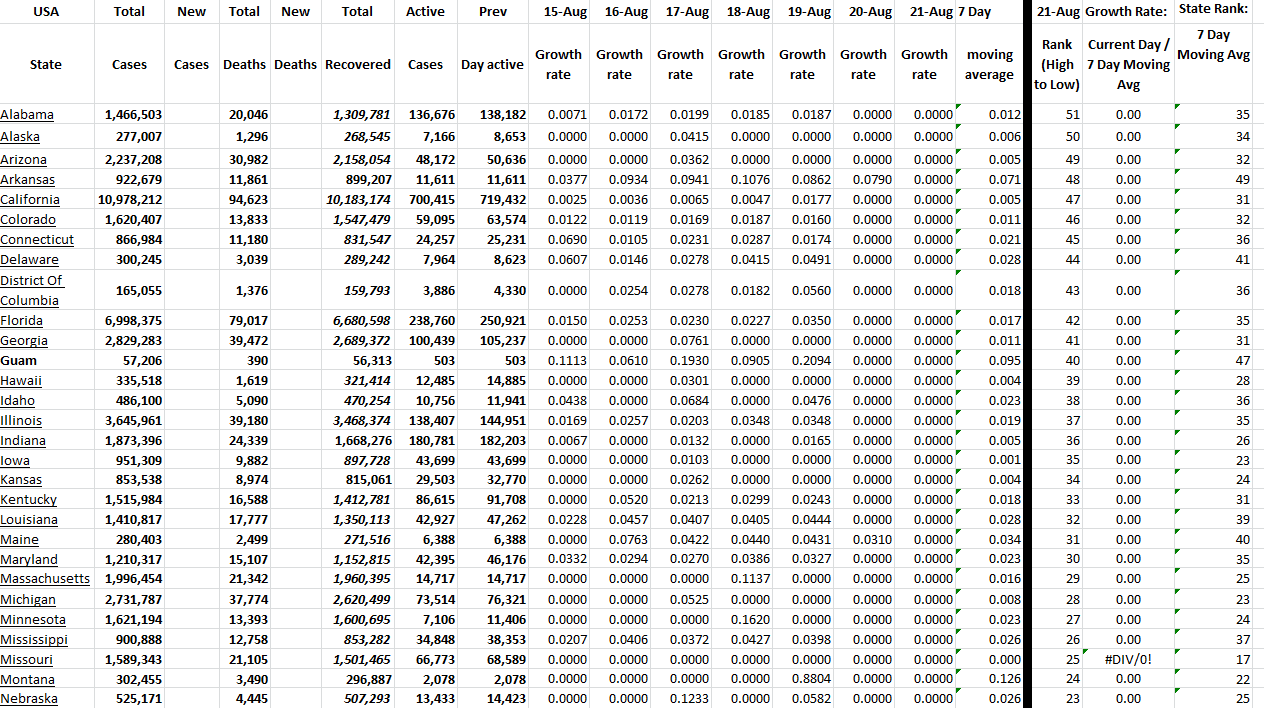Select Alabama's rank cell showing 51
The image size is (1264, 708).
1057,115
